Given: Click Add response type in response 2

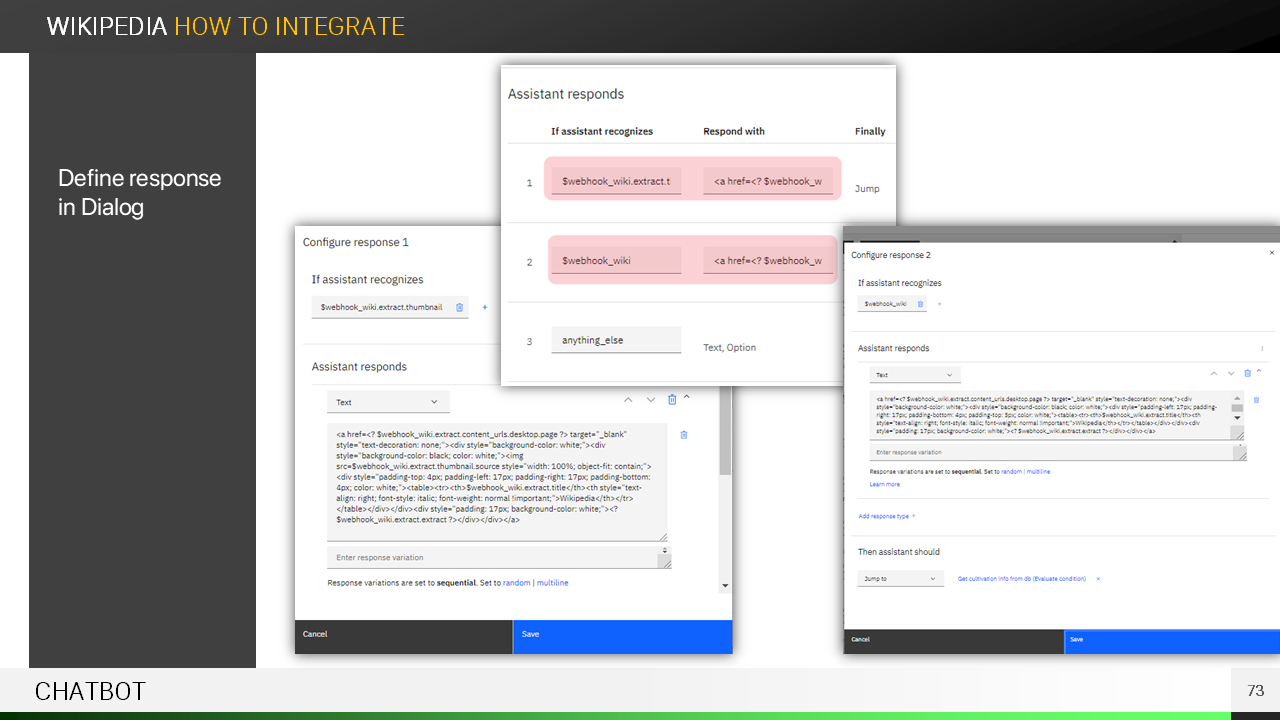Looking at the screenshot, I should pos(886,516).
